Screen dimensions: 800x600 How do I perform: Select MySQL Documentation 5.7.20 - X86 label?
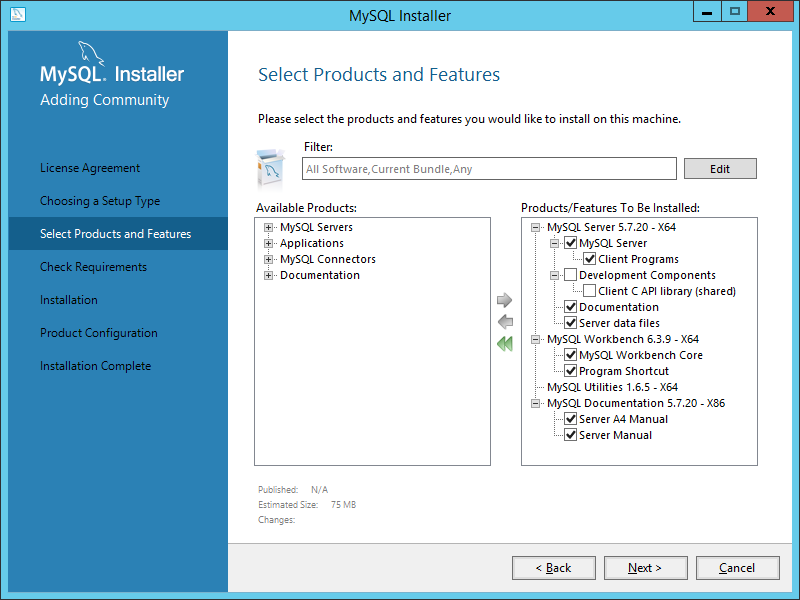pyautogui.click(x=636, y=404)
